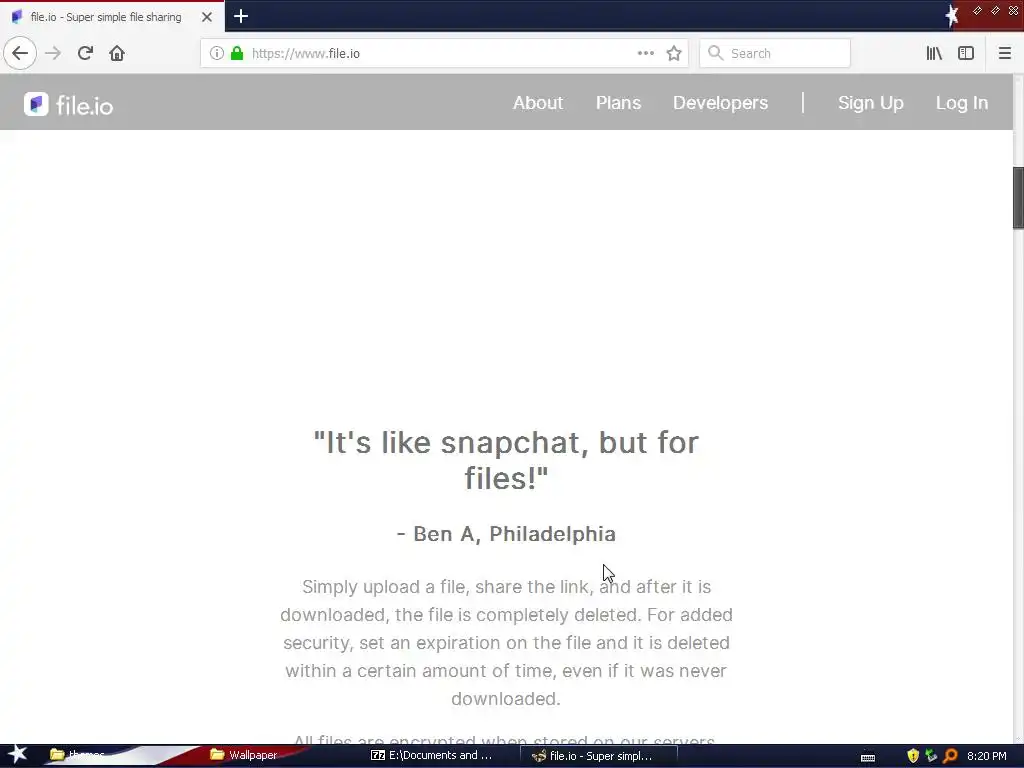Open the Firefox hamburger menu
1024x768 pixels.
tap(1004, 53)
